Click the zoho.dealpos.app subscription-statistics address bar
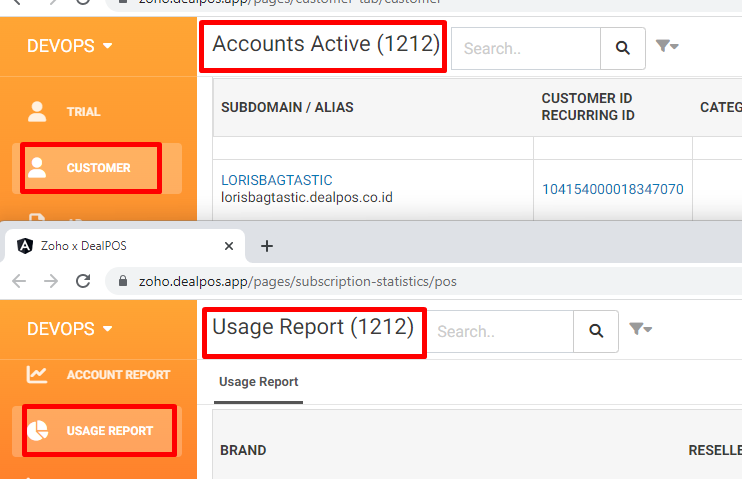The width and height of the screenshot is (742, 479). (x=298, y=282)
